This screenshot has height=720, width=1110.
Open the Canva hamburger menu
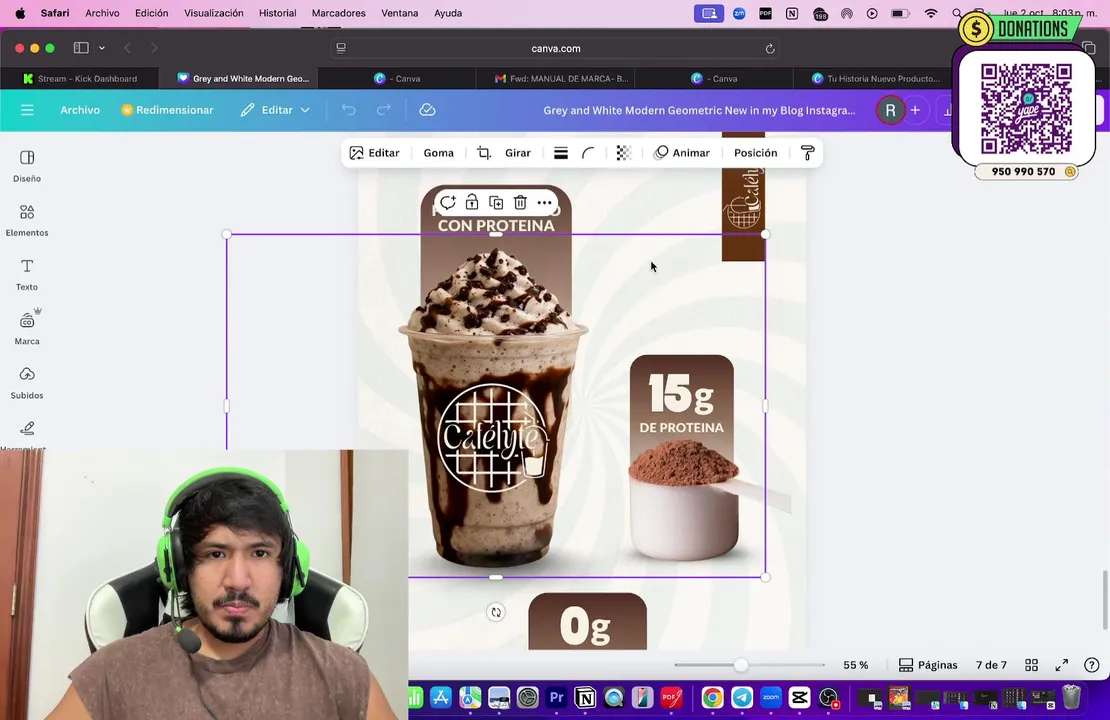click(x=27, y=110)
